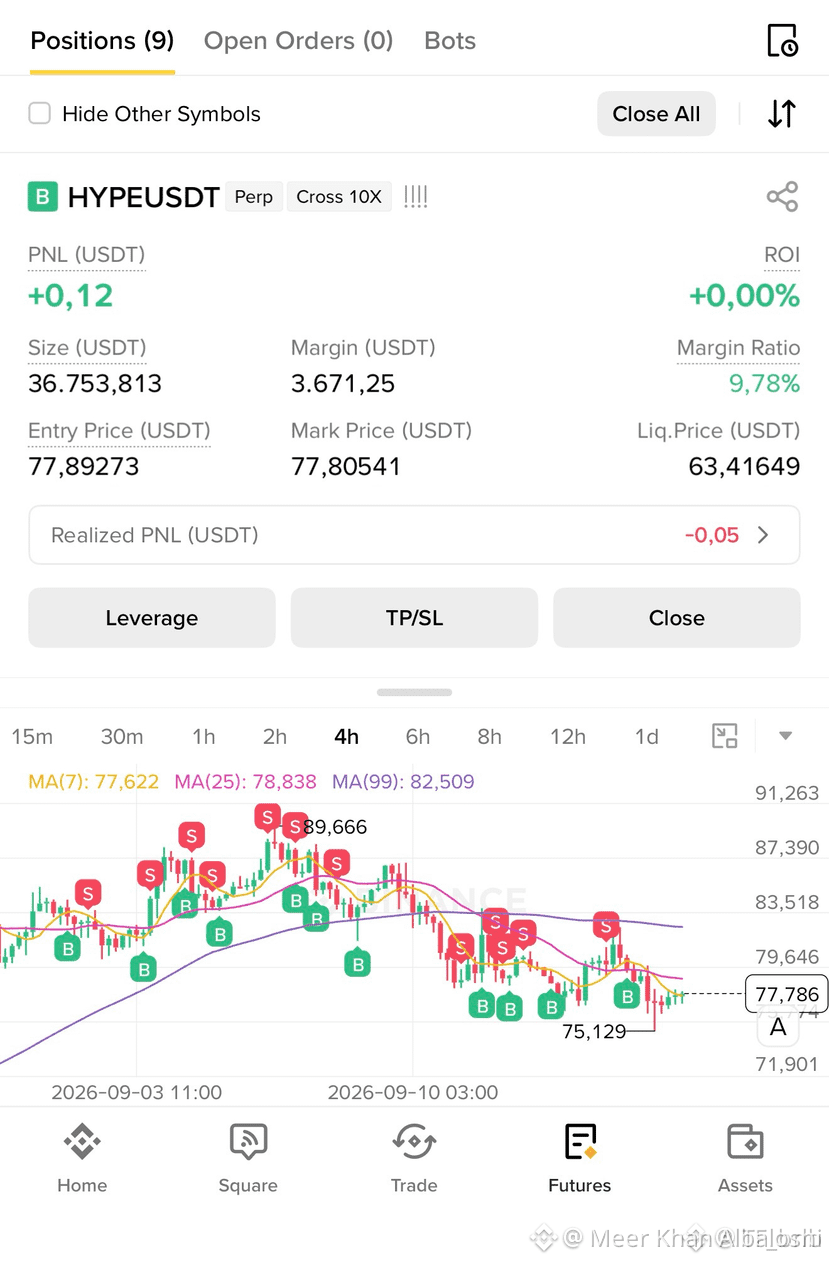Share the HYPEUSDT position
The height and width of the screenshot is (1263, 829).
(782, 196)
